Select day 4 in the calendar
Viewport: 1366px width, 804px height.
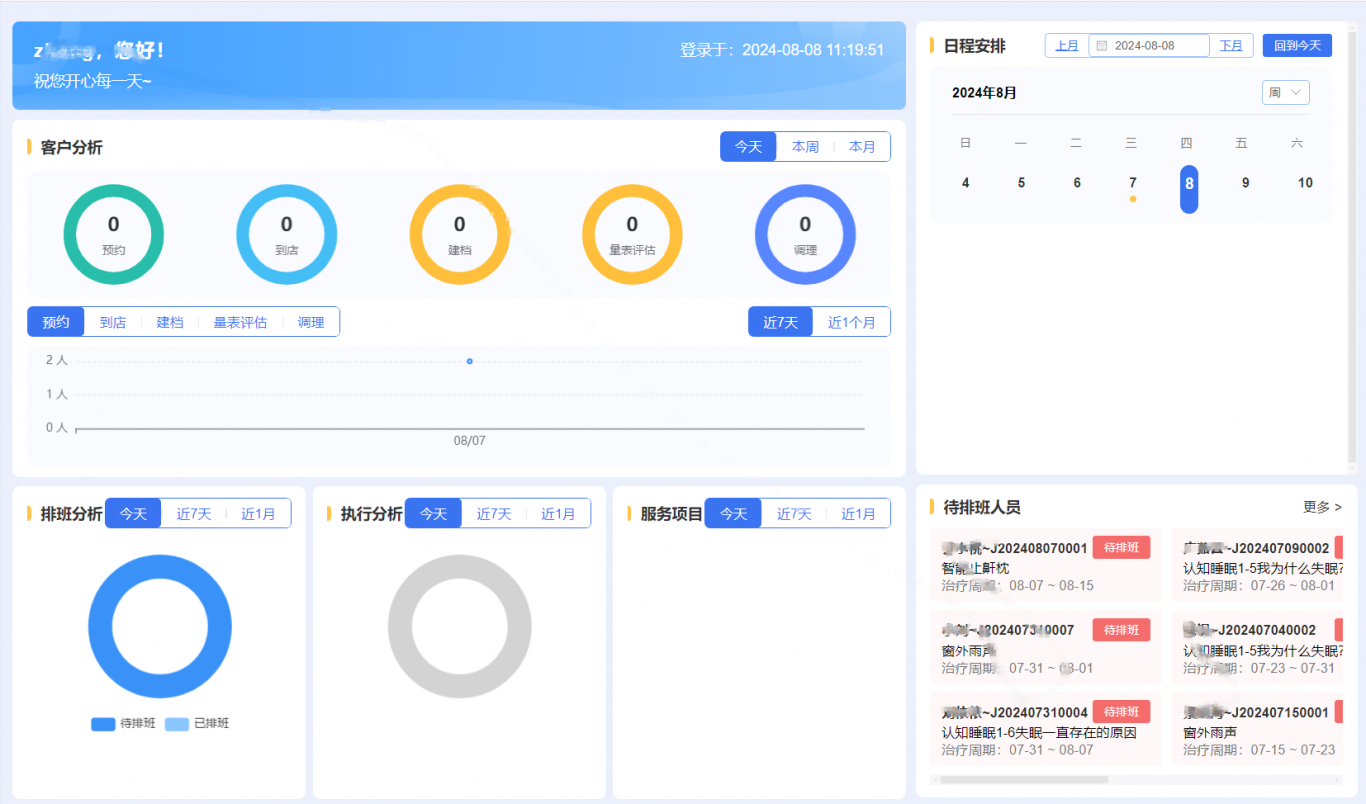tap(965, 183)
